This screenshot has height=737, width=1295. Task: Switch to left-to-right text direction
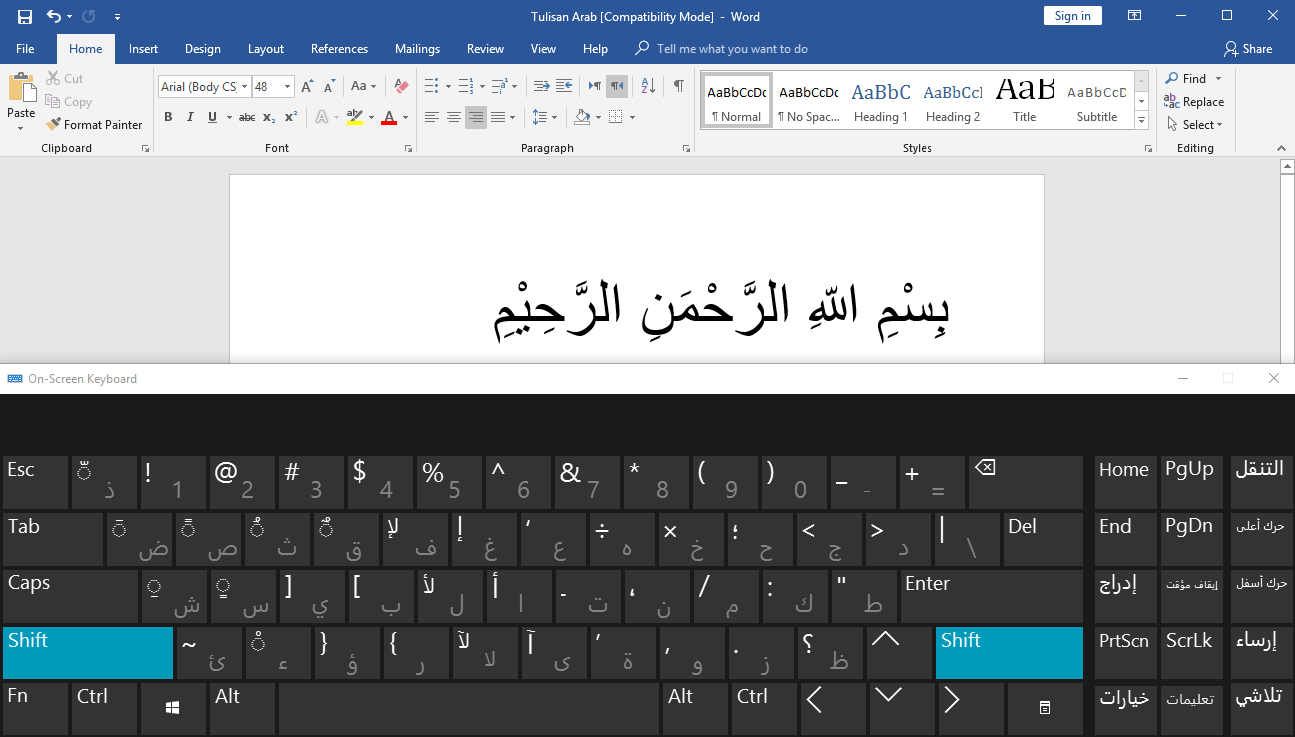click(595, 86)
